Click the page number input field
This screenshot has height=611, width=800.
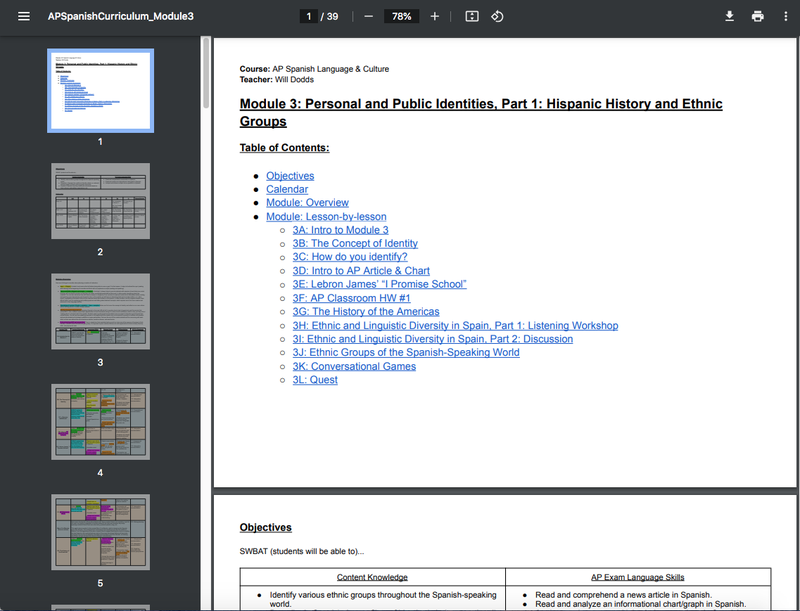309,17
